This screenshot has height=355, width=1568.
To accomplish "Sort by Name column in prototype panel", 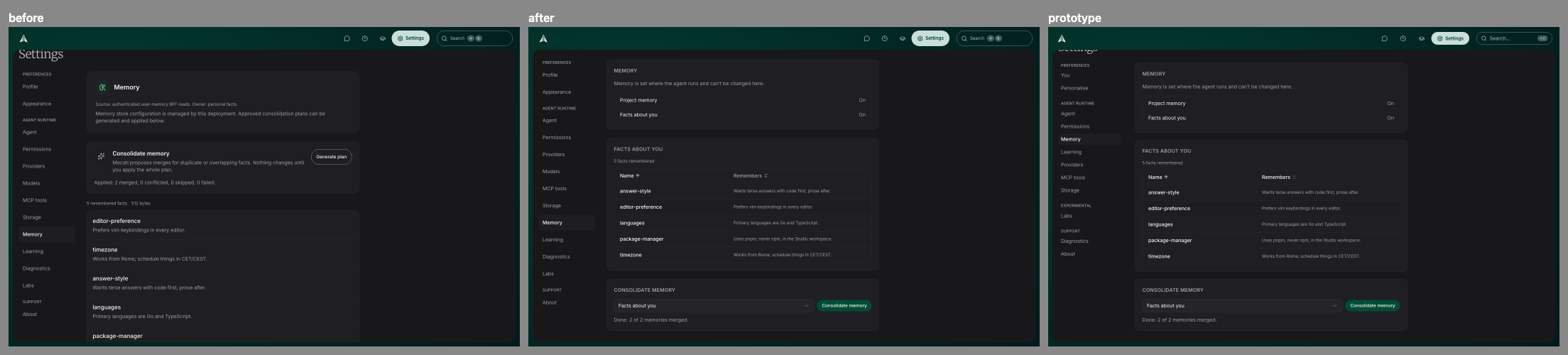I will (1158, 177).
